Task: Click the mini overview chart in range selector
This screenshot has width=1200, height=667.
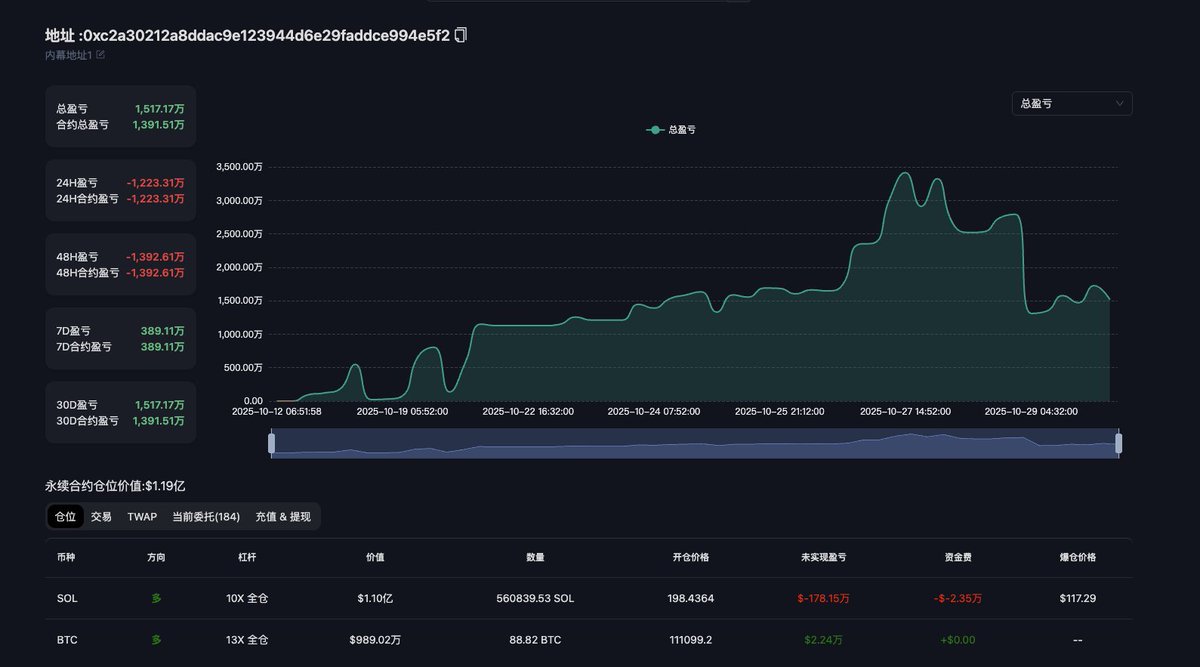Action: (x=695, y=444)
